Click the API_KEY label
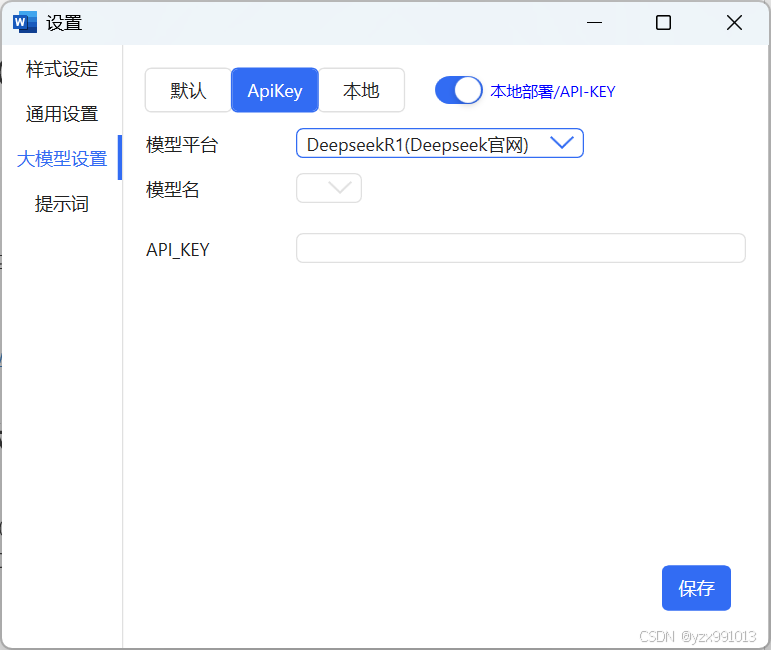Image resolution: width=771 pixels, height=650 pixels. [x=178, y=250]
